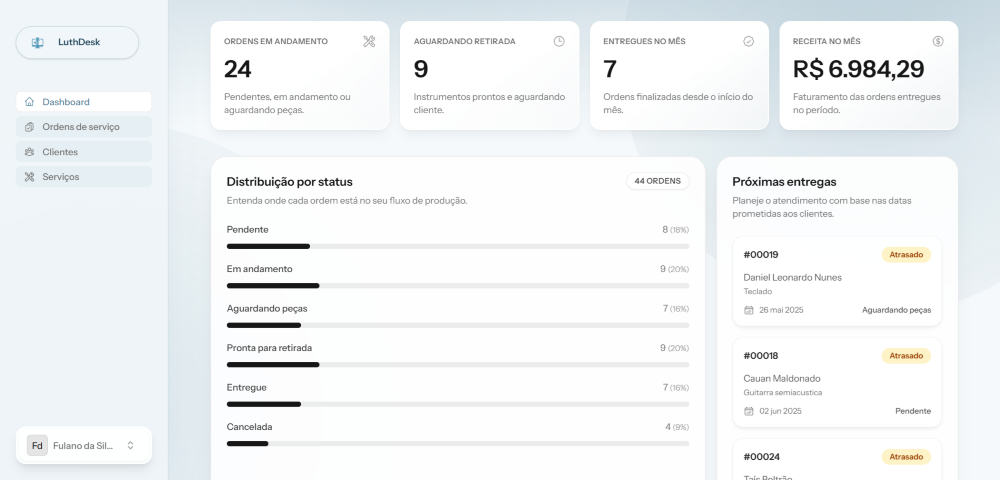This screenshot has height=480, width=1000.
Task: Click the calendar icon beside 02 jun 2025
Action: coord(749,411)
